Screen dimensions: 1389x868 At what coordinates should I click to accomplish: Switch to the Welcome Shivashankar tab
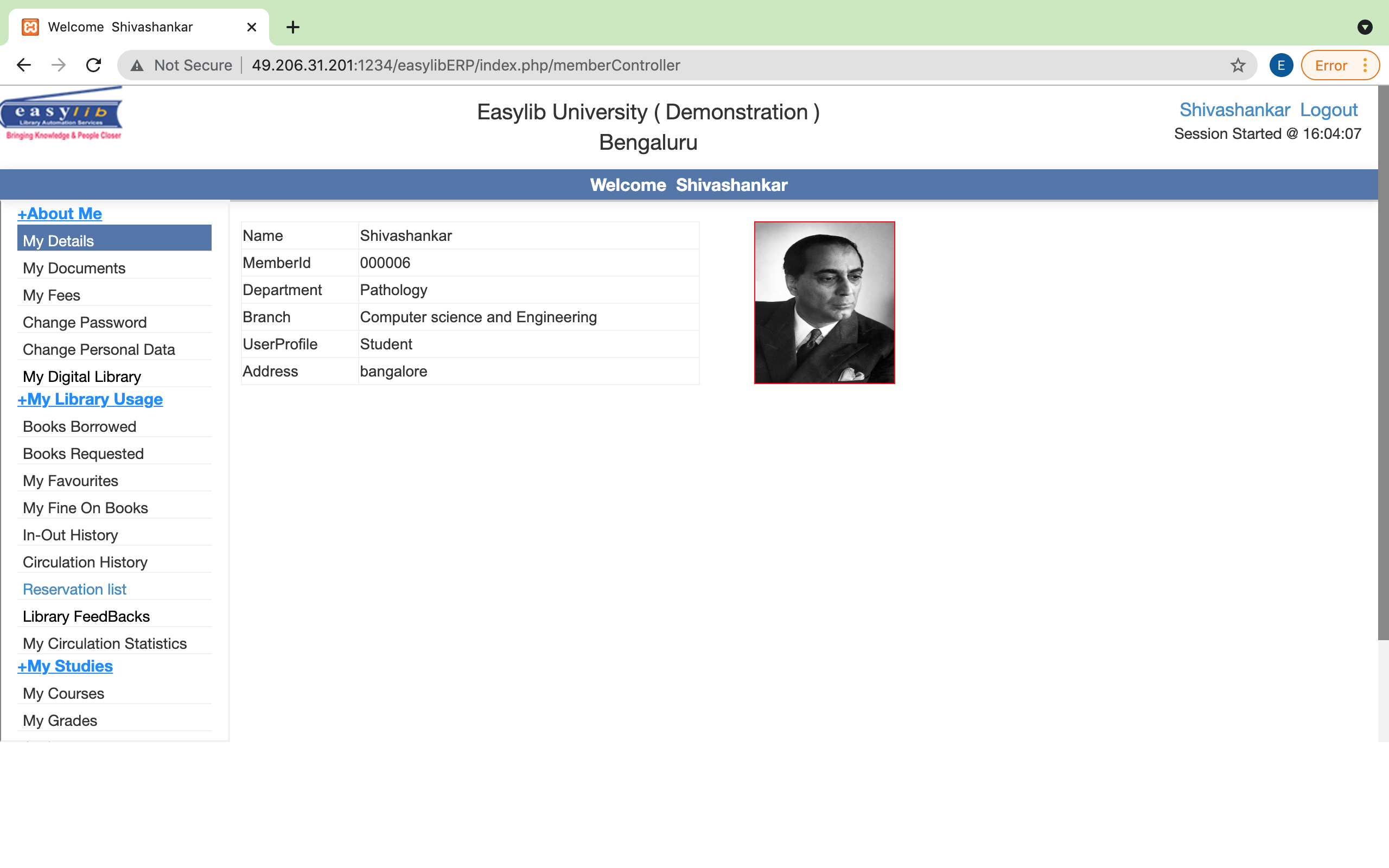pyautogui.click(x=120, y=27)
